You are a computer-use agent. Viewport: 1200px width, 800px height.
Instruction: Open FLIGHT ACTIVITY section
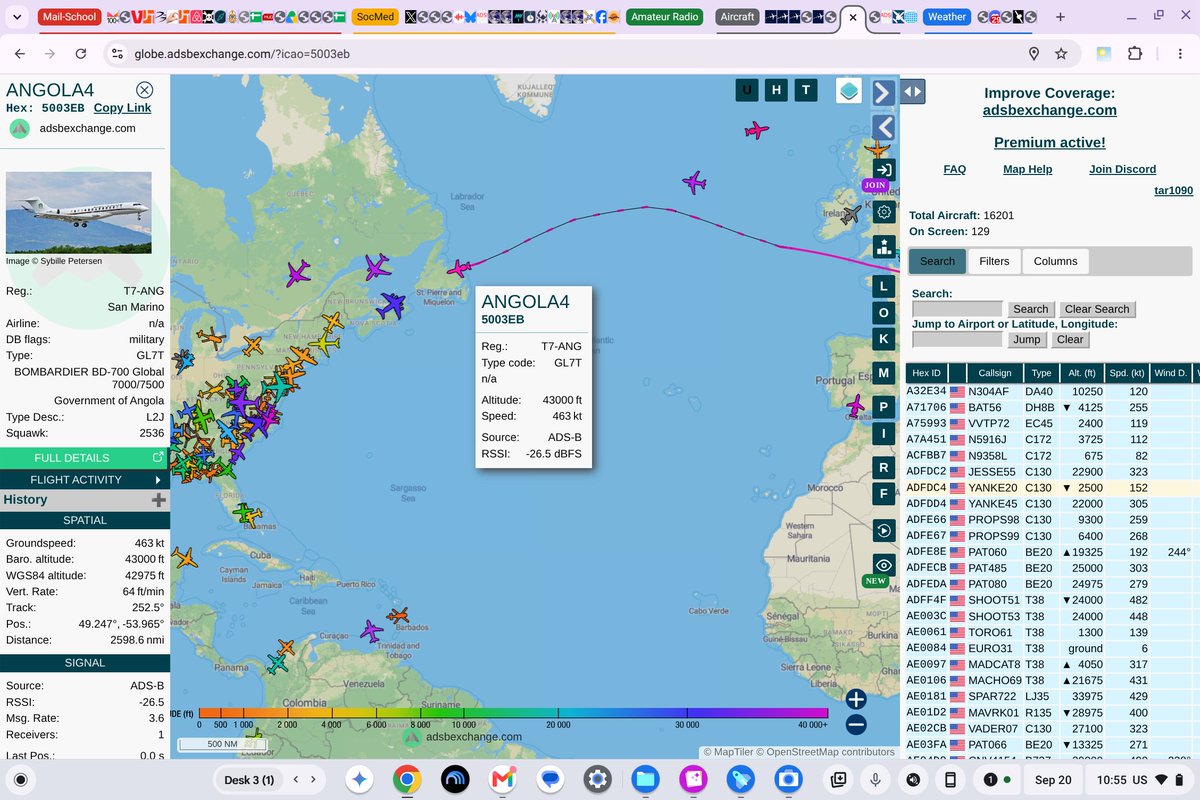click(x=83, y=479)
